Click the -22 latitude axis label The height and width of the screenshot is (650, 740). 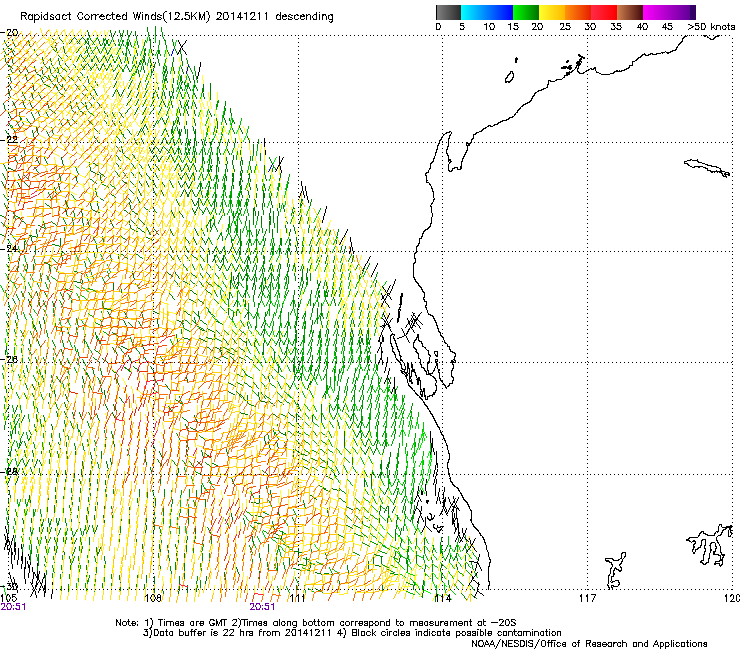coord(9,139)
